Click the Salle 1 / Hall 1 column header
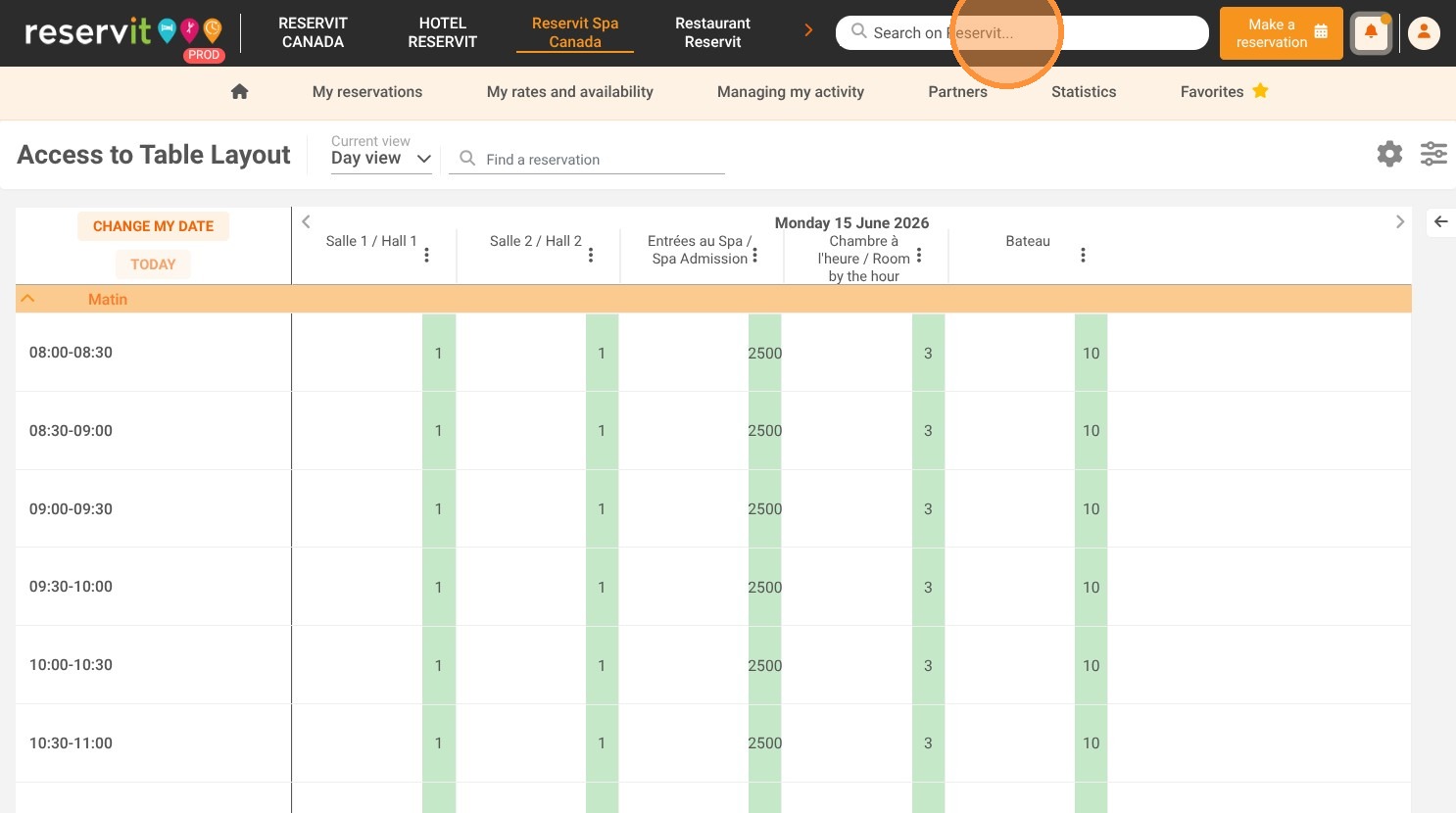 371,241
